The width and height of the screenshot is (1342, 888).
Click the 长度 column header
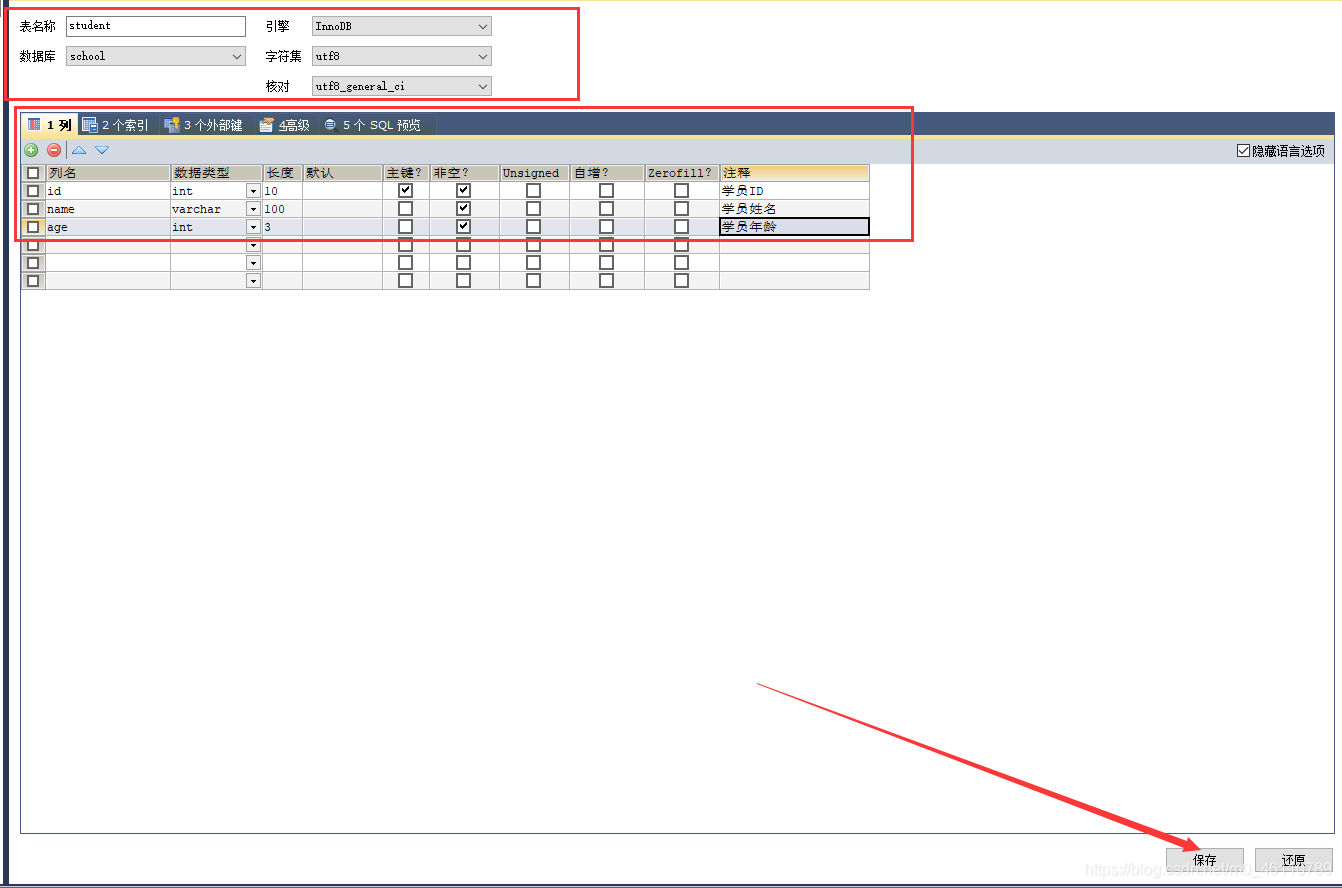(282, 173)
